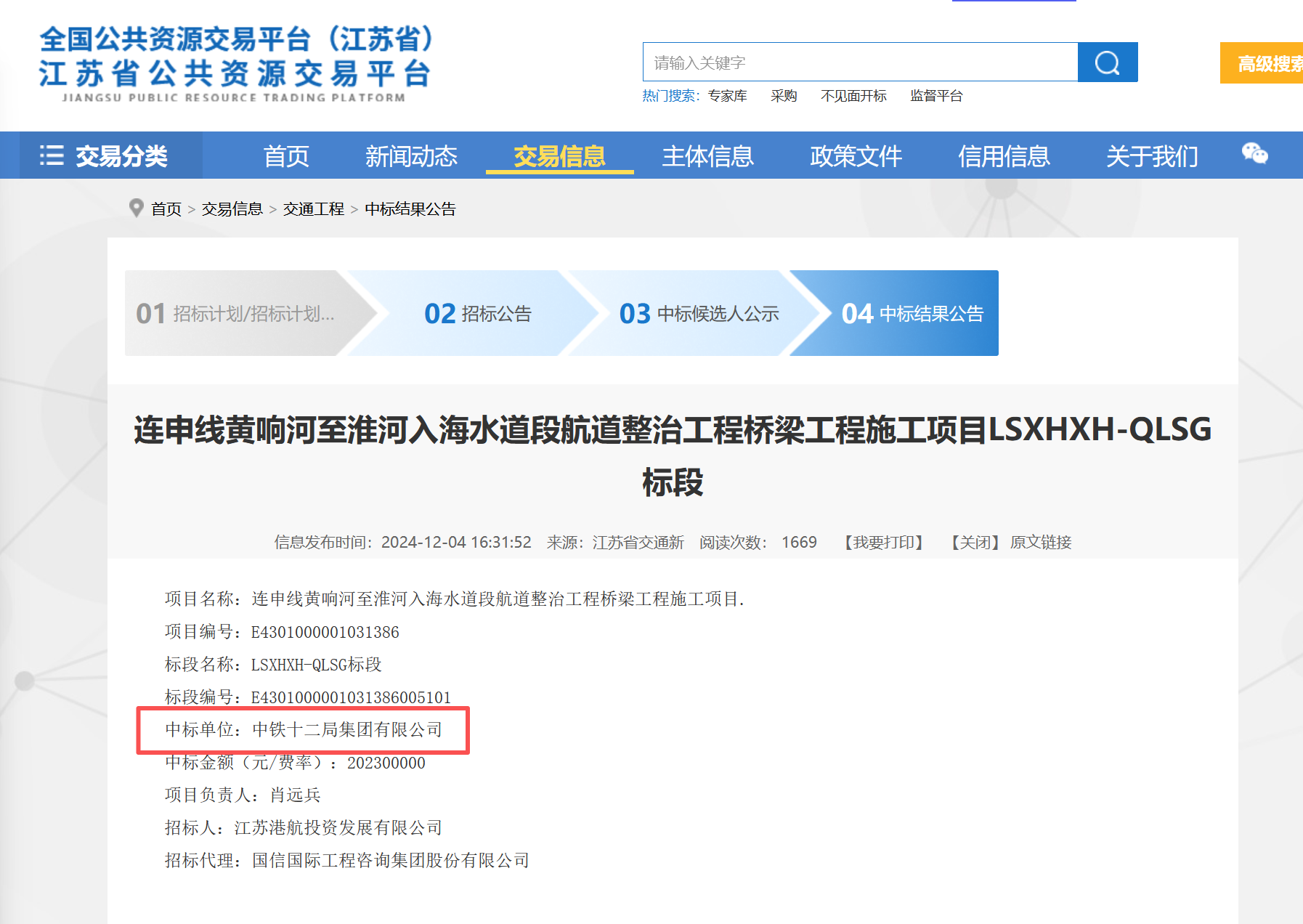
Task: Click the Jiangsu platform logo
Action: click(x=235, y=64)
